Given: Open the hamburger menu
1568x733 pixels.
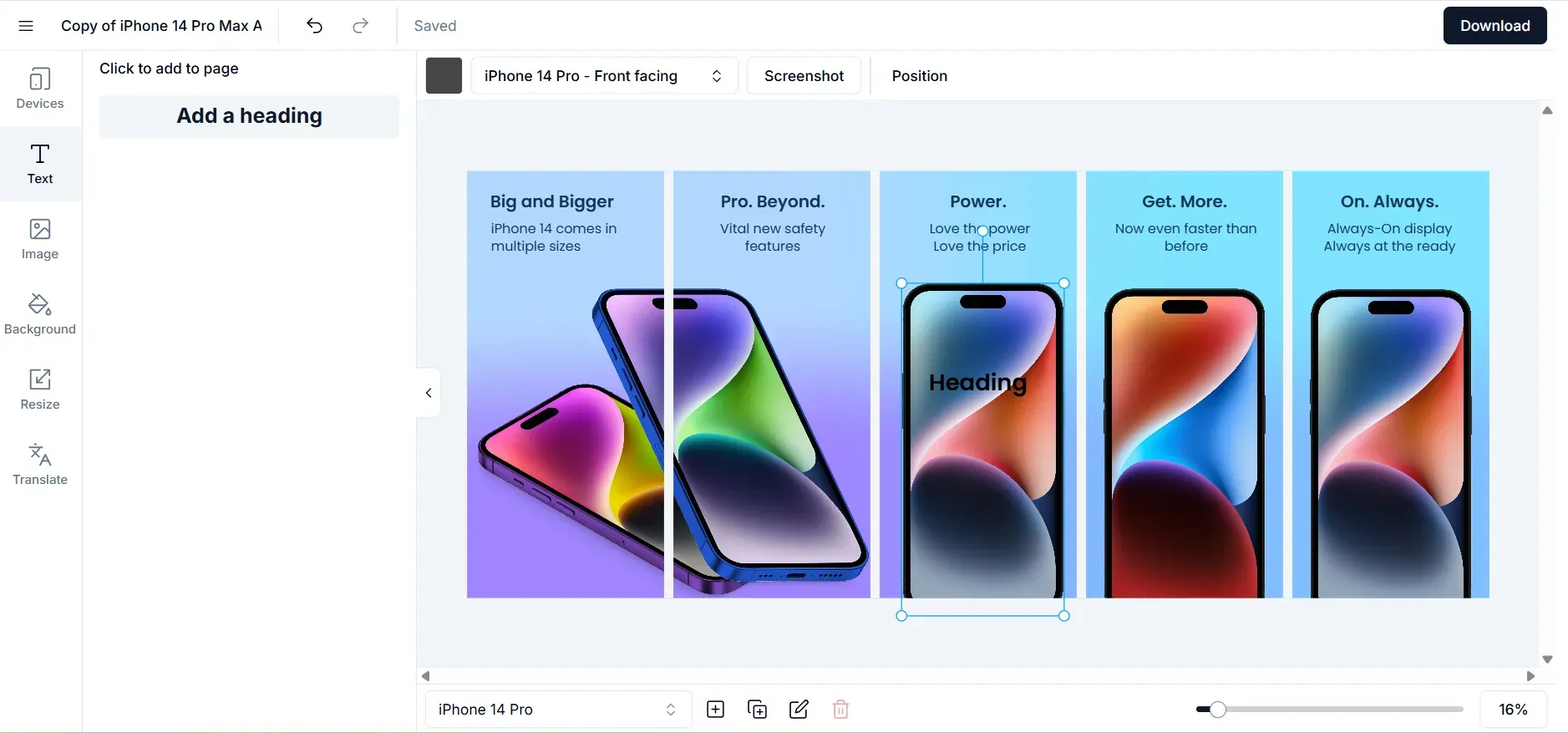Looking at the screenshot, I should (26, 26).
